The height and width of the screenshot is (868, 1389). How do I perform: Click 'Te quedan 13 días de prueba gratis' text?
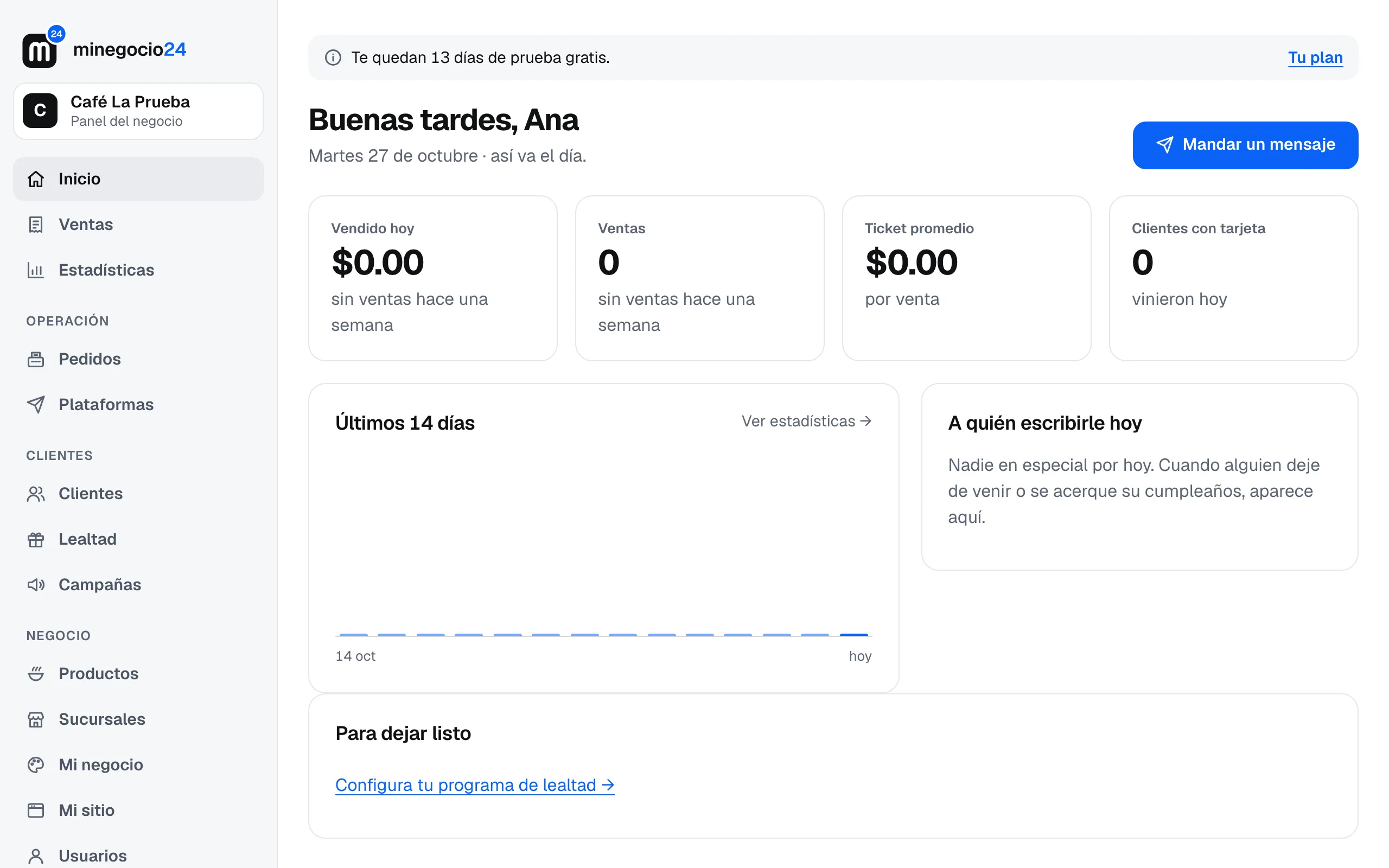pyautogui.click(x=480, y=58)
